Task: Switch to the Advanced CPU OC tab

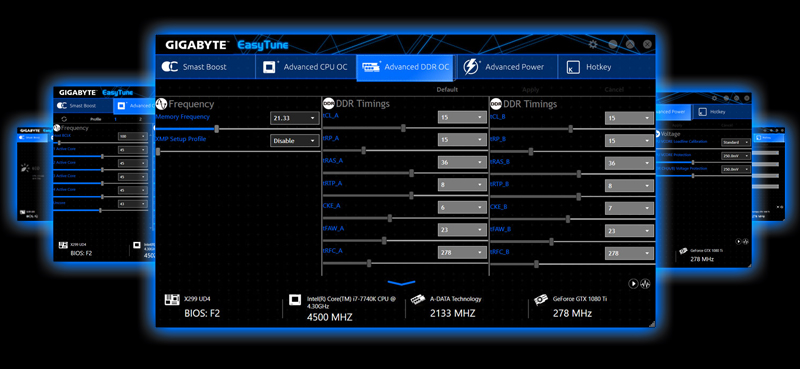Action: pos(306,67)
